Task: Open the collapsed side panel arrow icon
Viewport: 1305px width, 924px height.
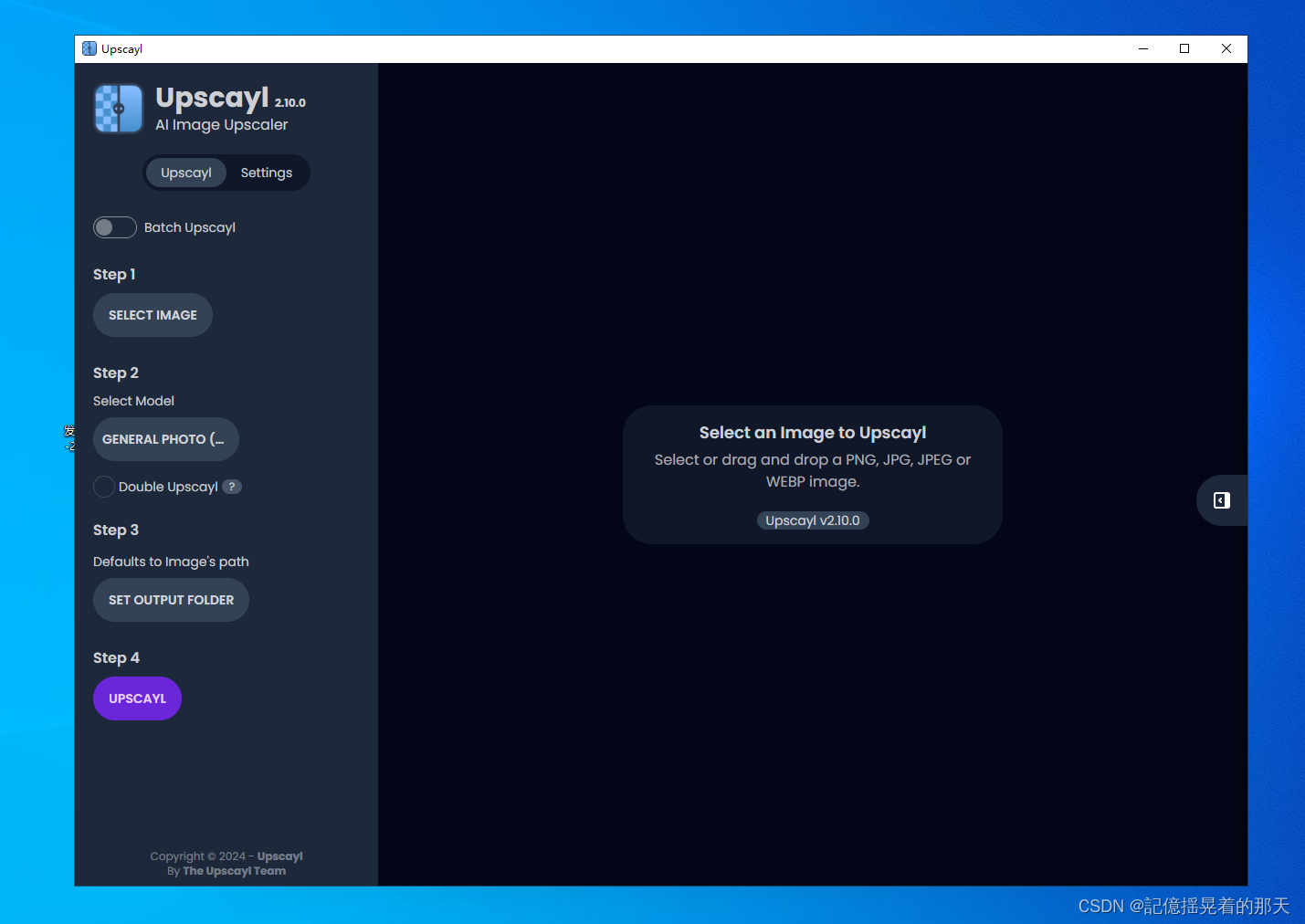Action: click(1222, 500)
